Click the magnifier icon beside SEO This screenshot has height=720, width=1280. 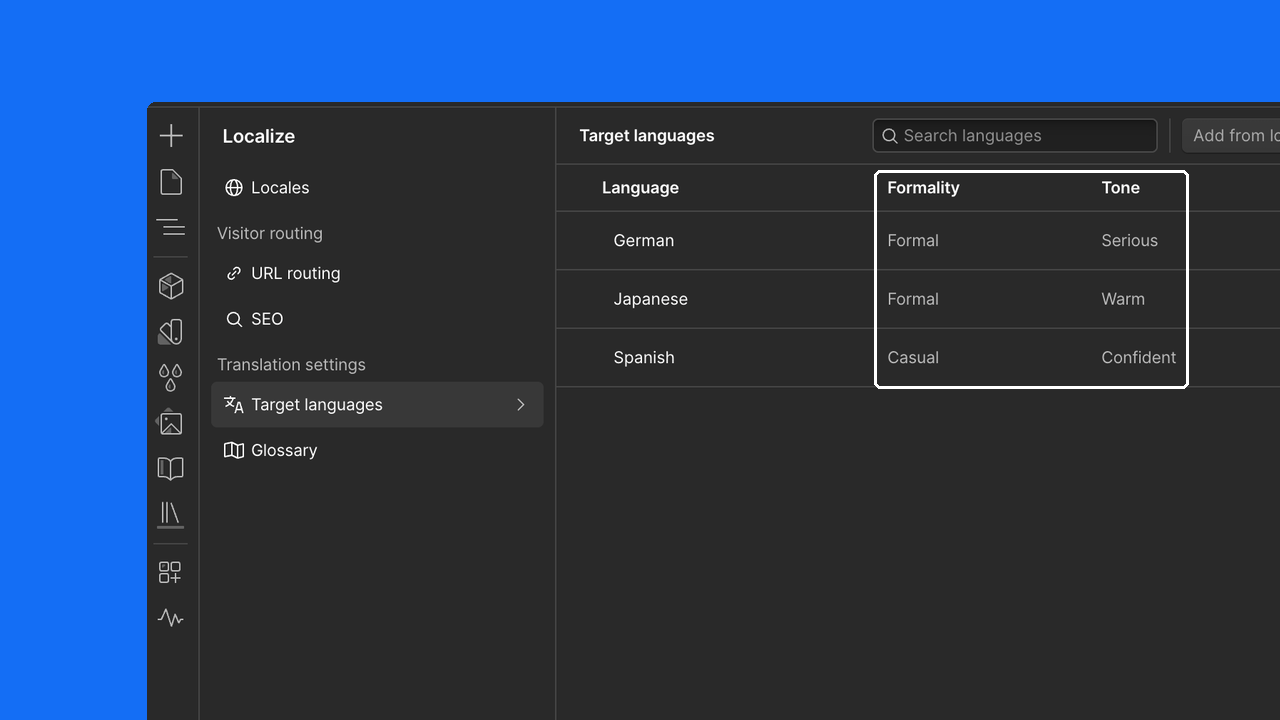click(x=234, y=319)
